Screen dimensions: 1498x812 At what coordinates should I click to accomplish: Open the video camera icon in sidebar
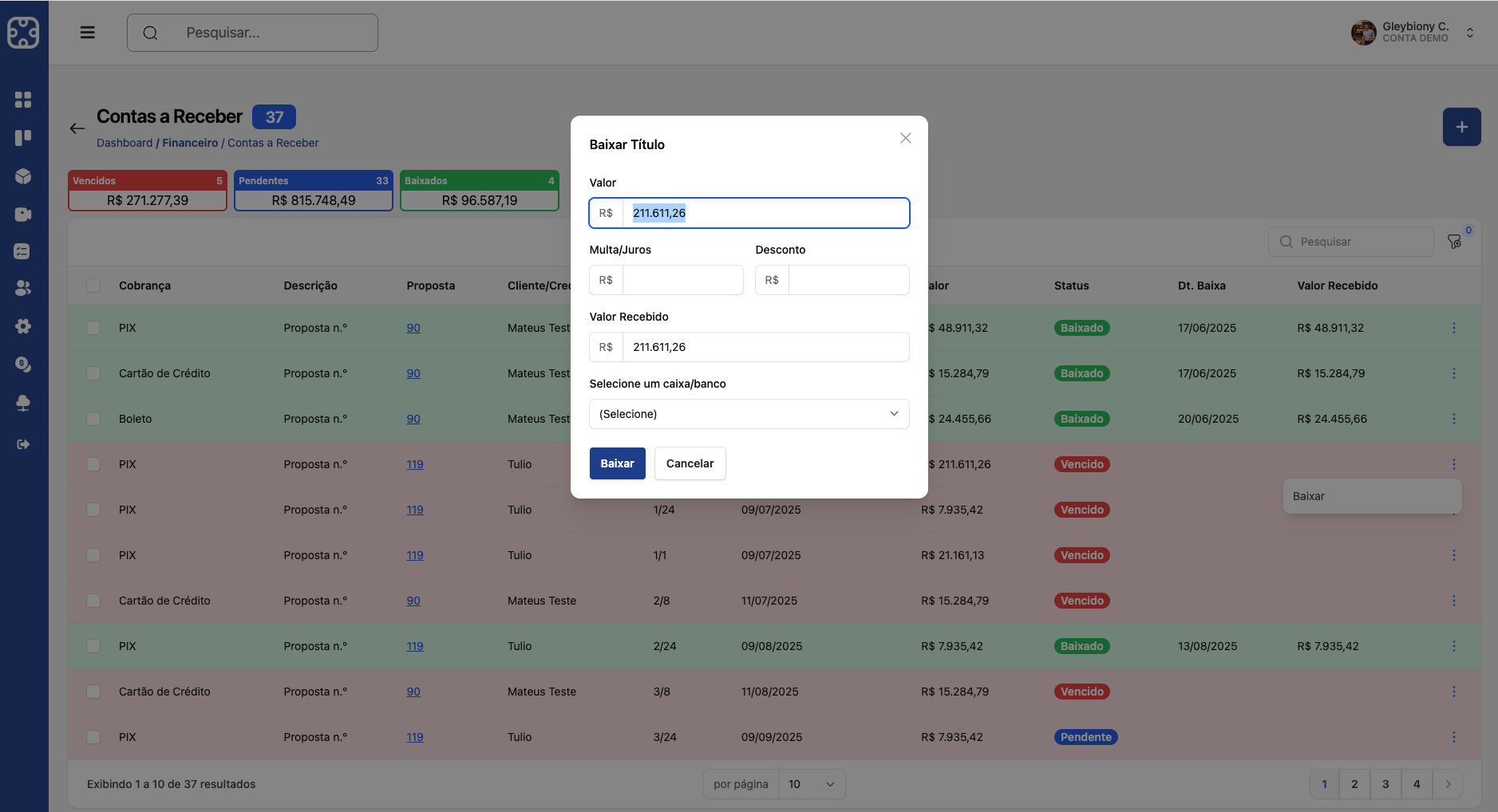coord(23,215)
